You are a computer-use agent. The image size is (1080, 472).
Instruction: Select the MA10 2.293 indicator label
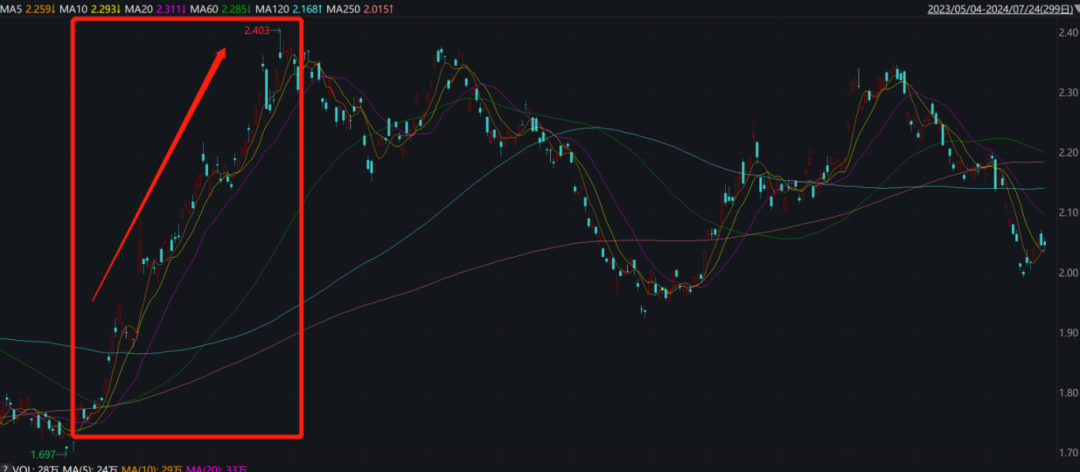[x=90, y=9]
